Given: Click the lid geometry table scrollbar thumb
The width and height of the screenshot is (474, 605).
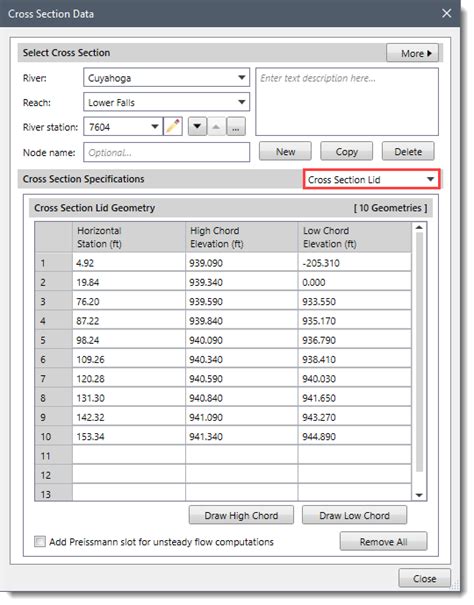Looking at the screenshot, I should [x=419, y=352].
